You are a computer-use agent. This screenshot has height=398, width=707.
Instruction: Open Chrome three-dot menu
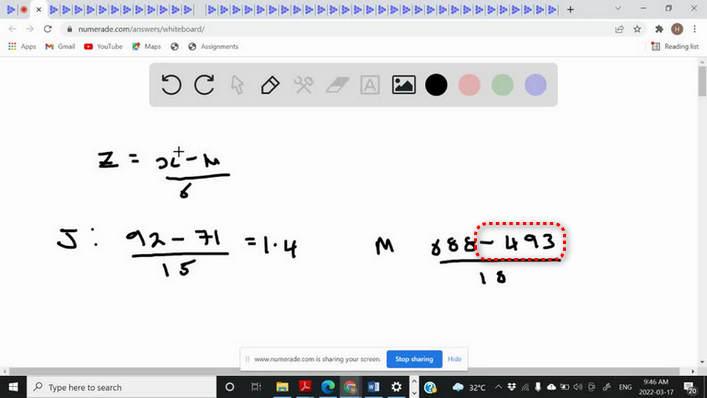(695, 29)
